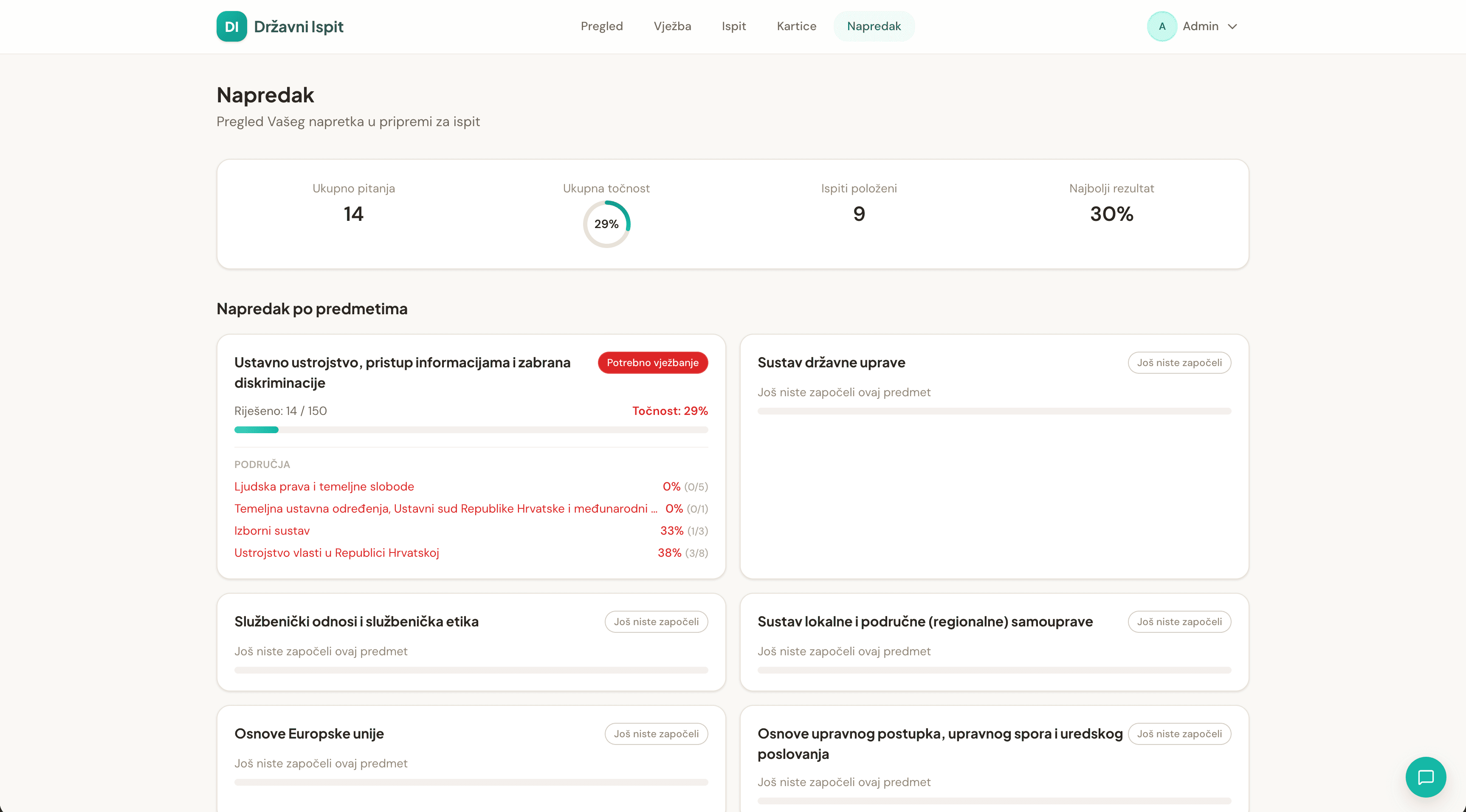Click the Državni Ispit brand title
This screenshot has width=1466, height=812.
point(298,27)
